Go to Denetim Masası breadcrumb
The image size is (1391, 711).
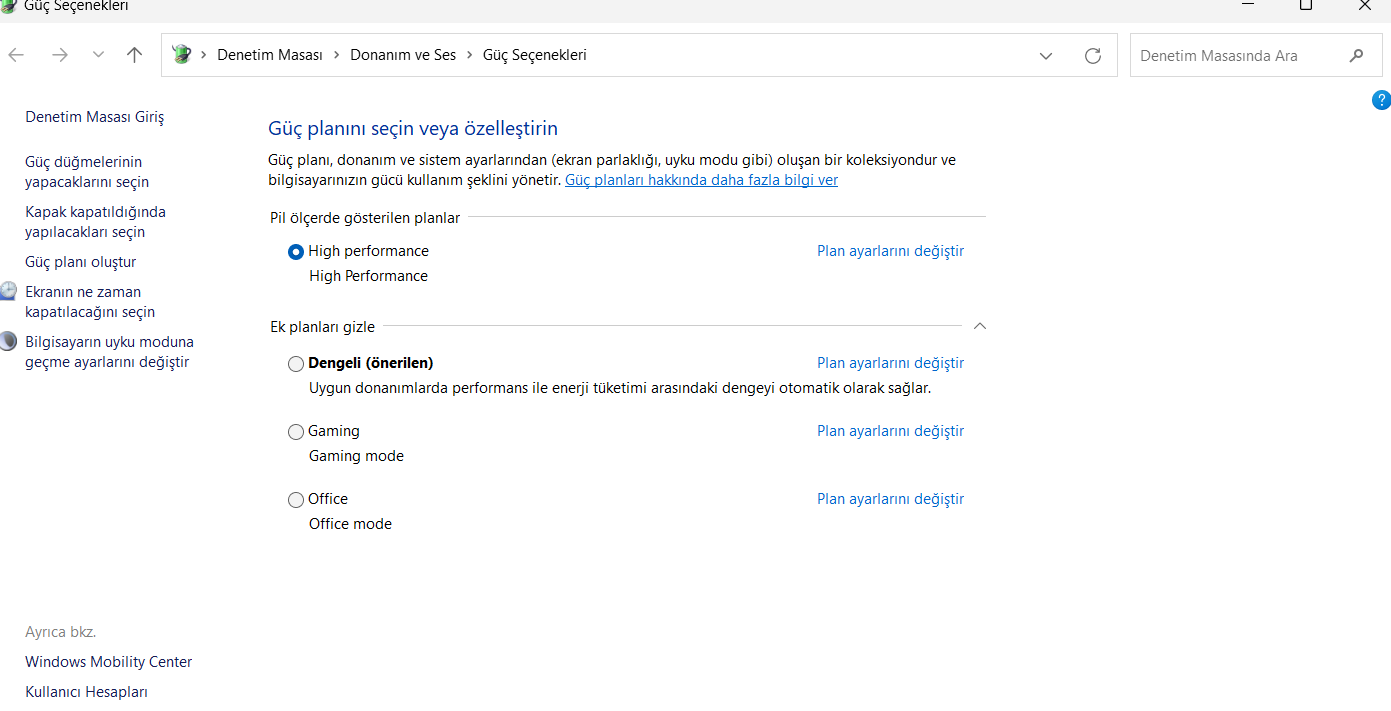pyautogui.click(x=270, y=55)
